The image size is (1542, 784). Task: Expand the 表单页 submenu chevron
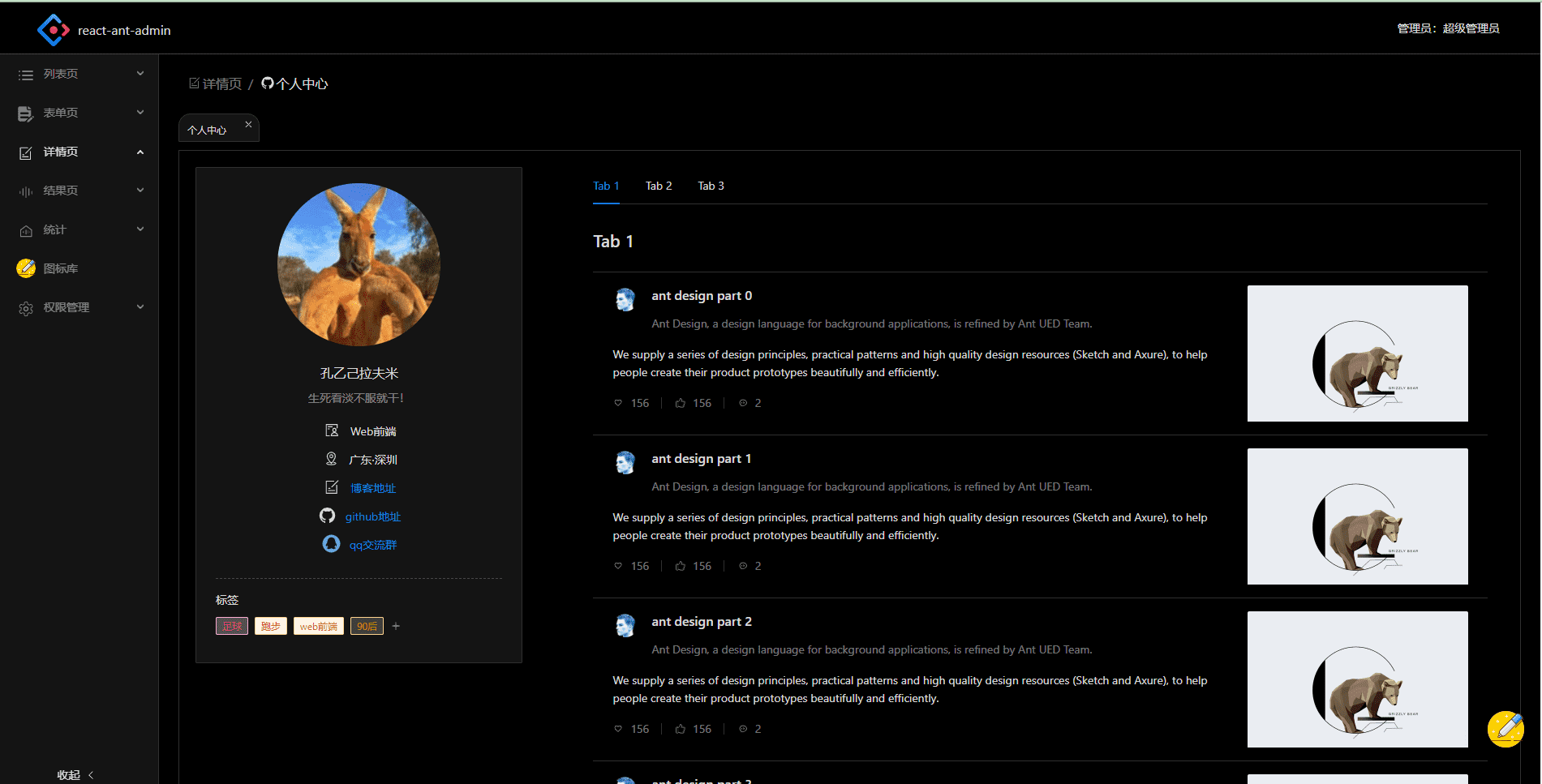140,113
